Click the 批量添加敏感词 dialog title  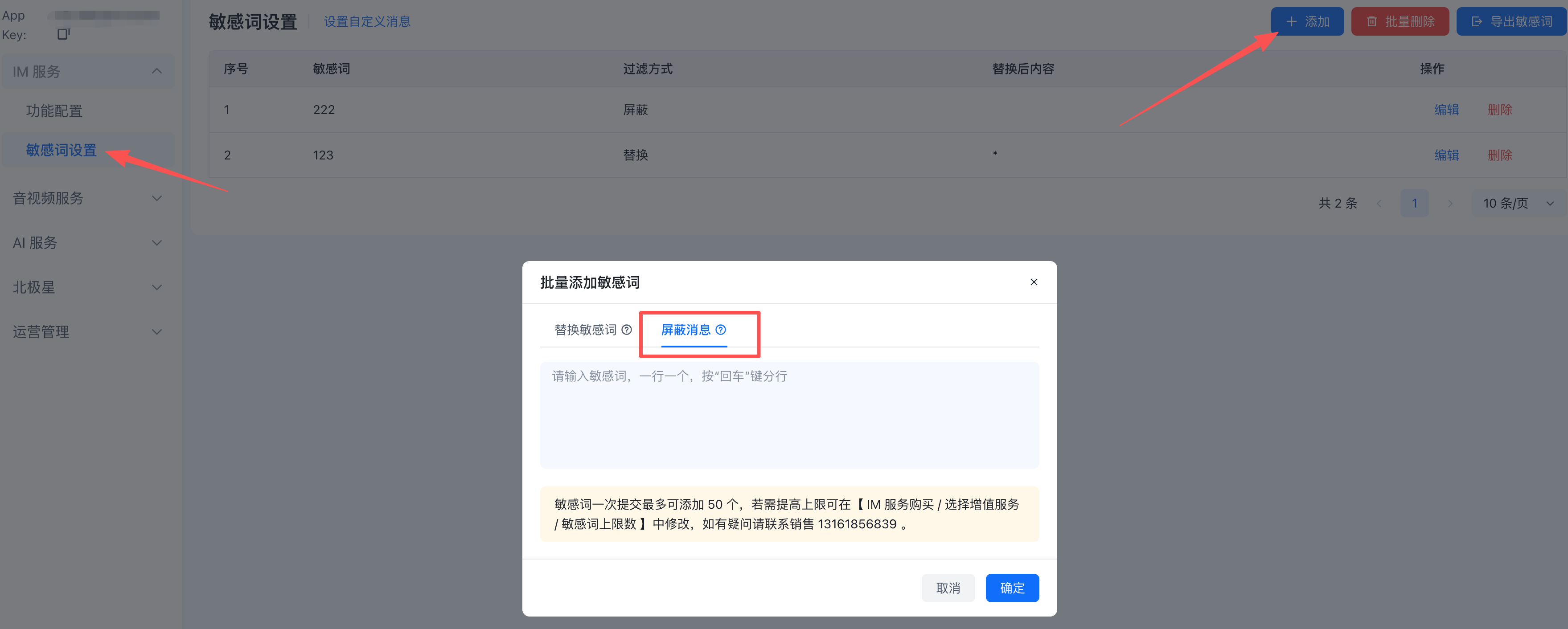[x=590, y=282]
